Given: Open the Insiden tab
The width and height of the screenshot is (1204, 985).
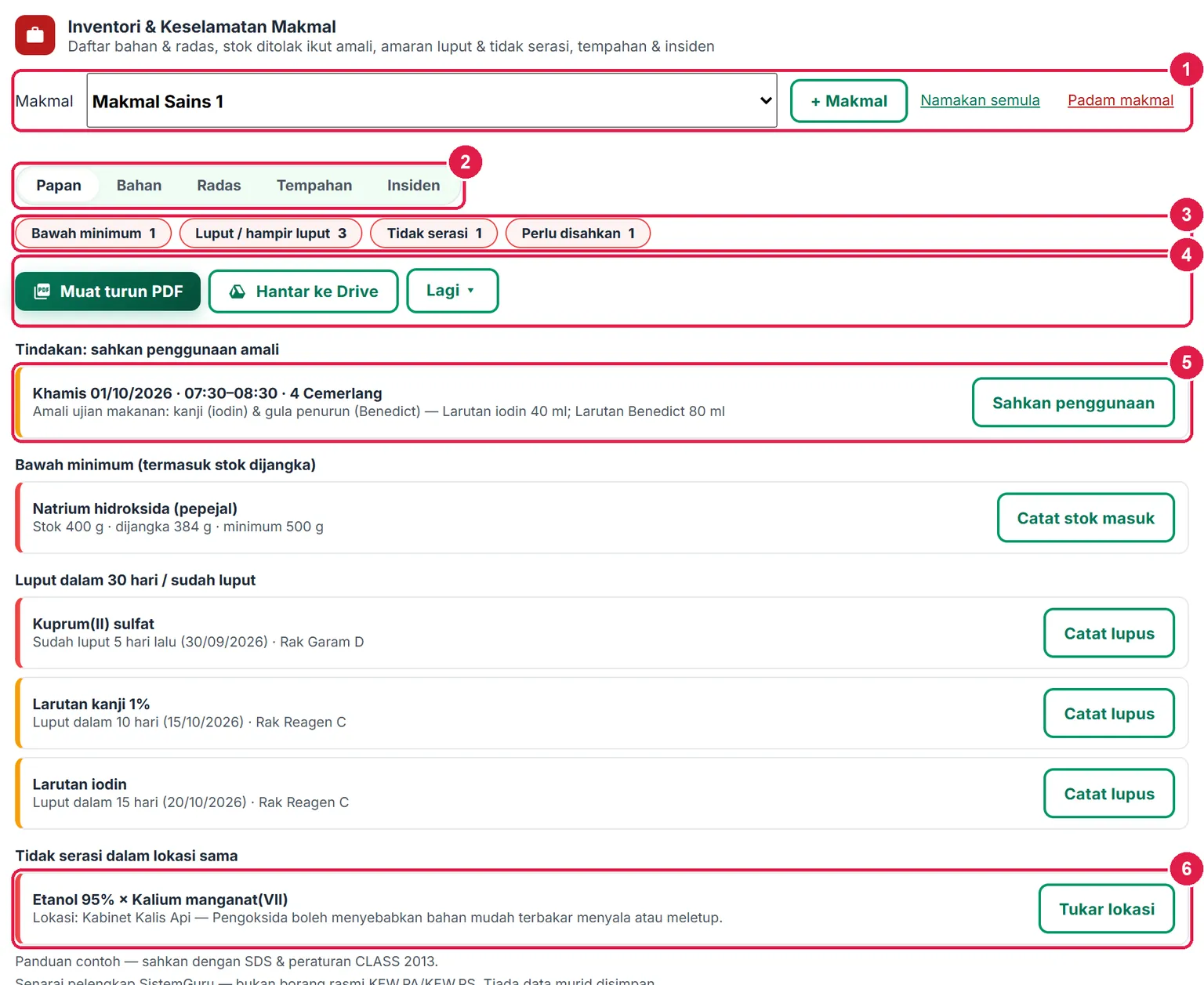Looking at the screenshot, I should coord(413,186).
